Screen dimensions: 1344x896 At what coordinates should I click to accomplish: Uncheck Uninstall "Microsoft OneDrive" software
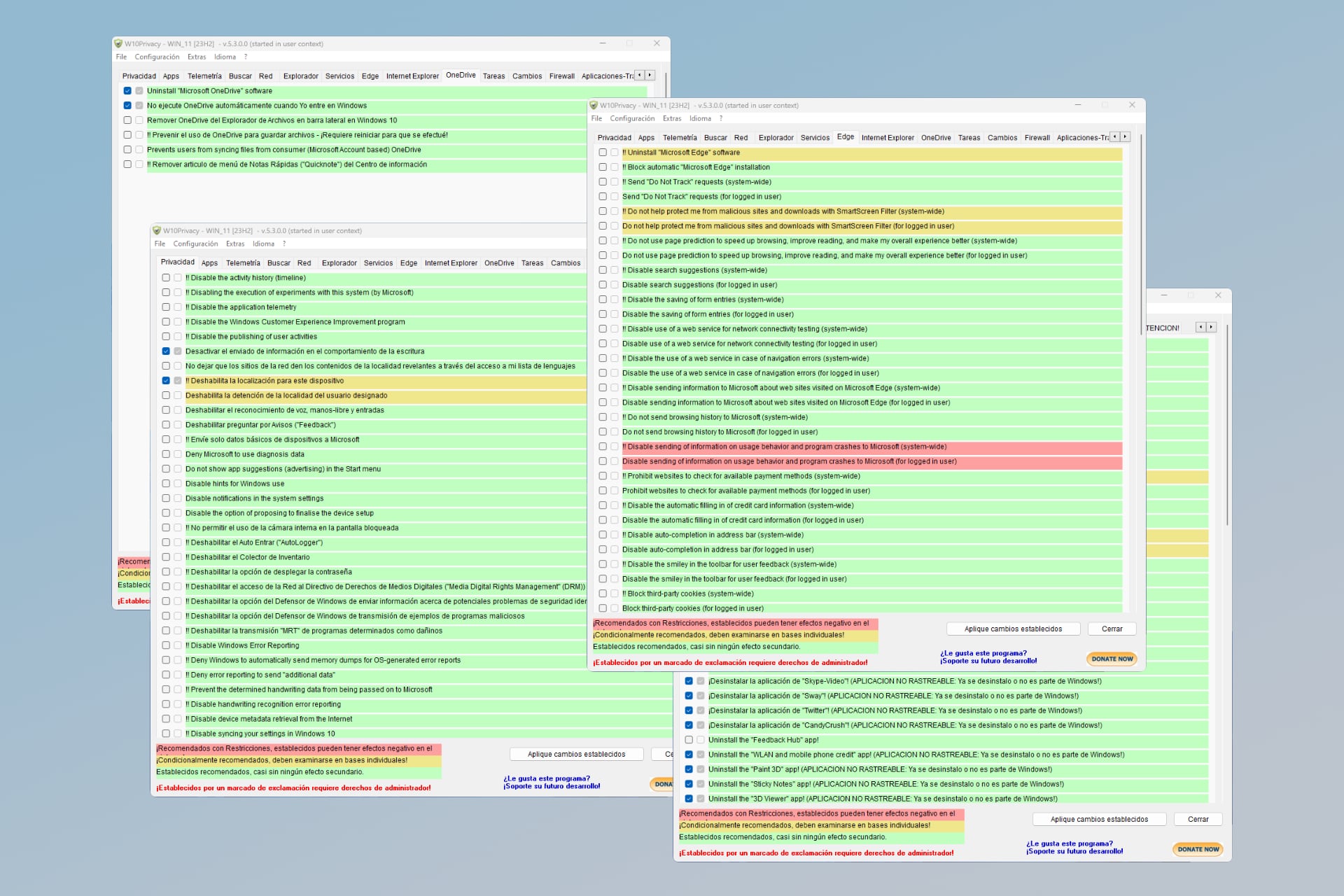(x=127, y=91)
